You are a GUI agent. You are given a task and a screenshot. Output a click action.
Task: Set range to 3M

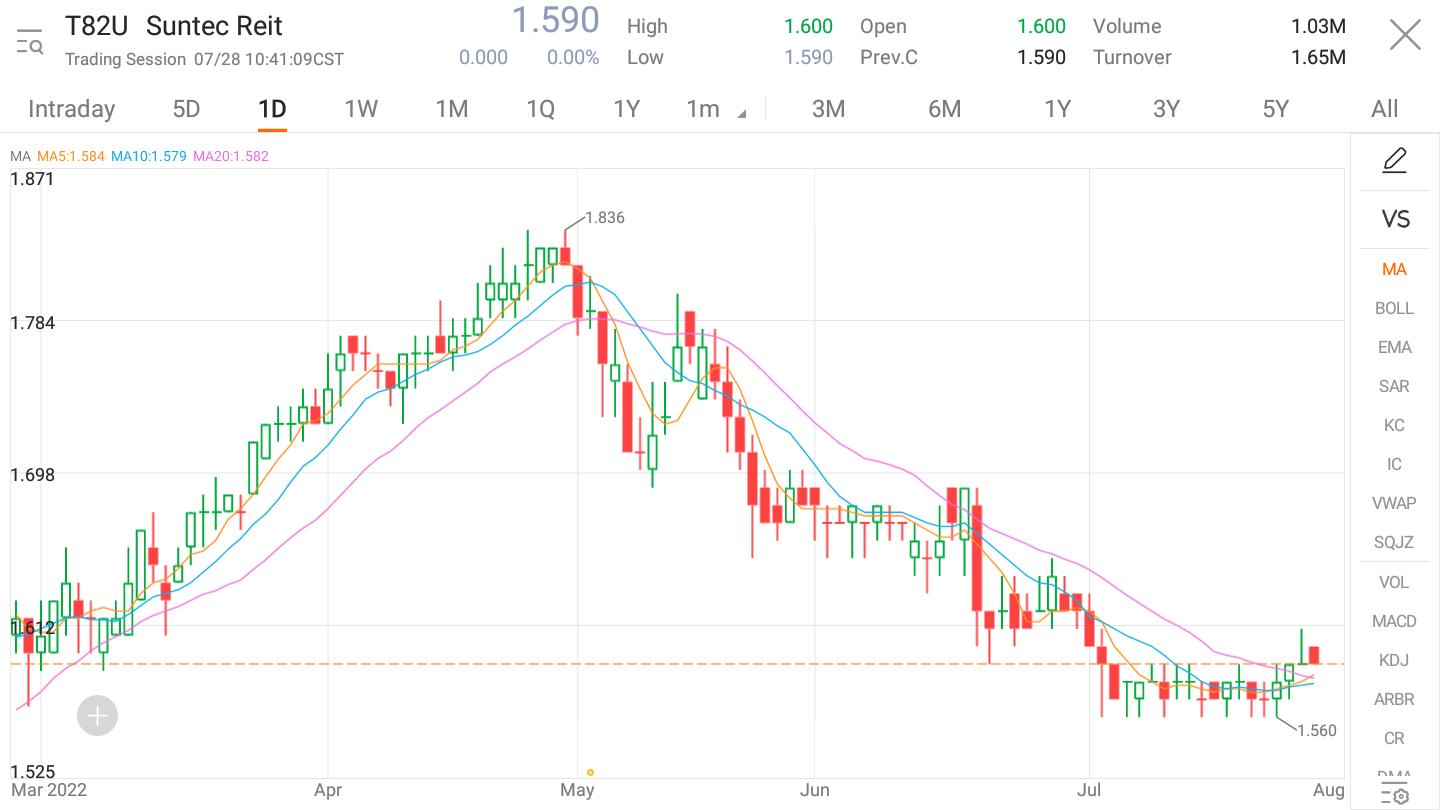point(828,109)
